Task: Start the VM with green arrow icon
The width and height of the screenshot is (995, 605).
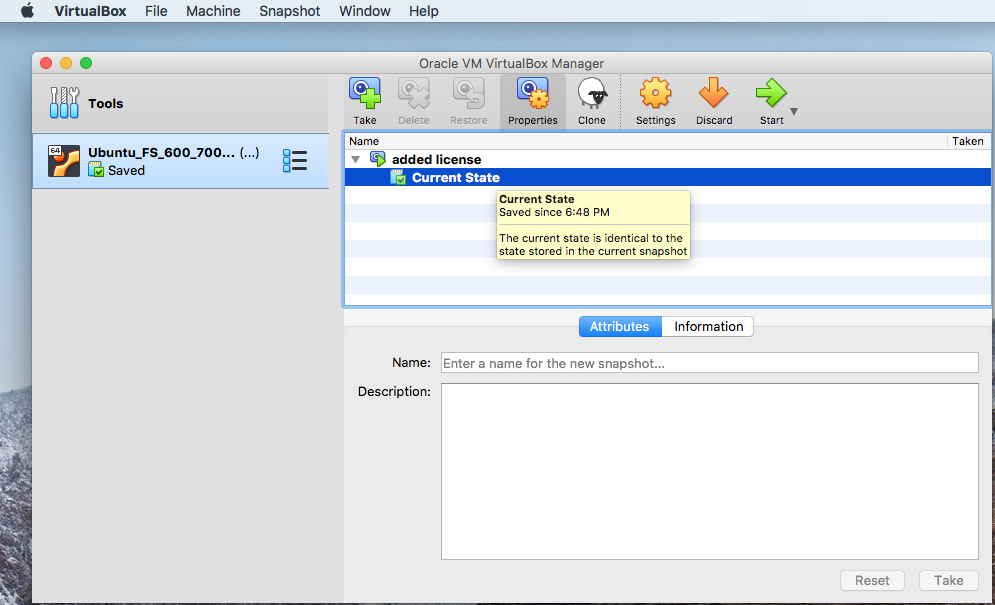Action: click(770, 95)
